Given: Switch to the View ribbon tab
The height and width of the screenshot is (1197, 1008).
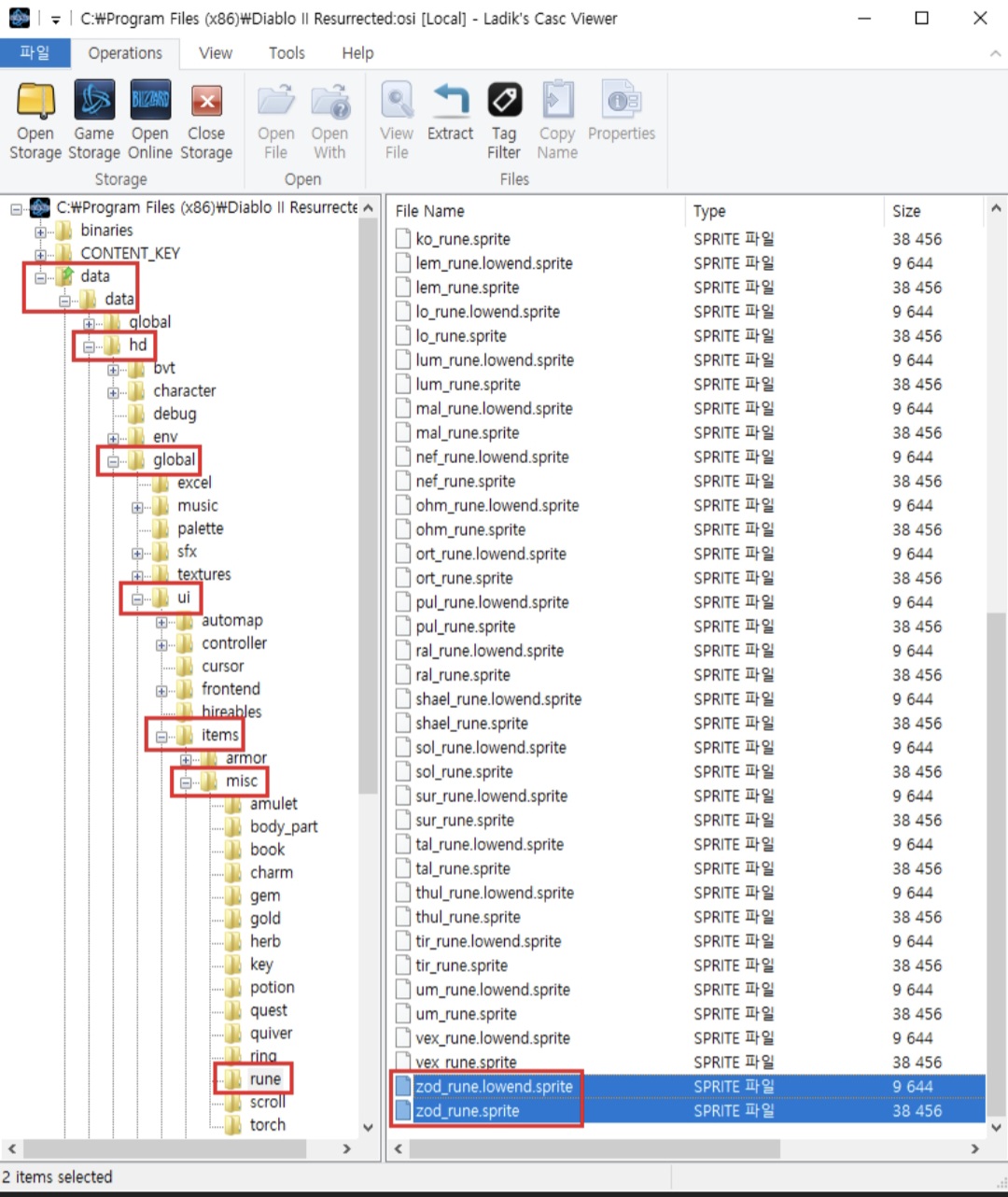Looking at the screenshot, I should click(x=216, y=53).
